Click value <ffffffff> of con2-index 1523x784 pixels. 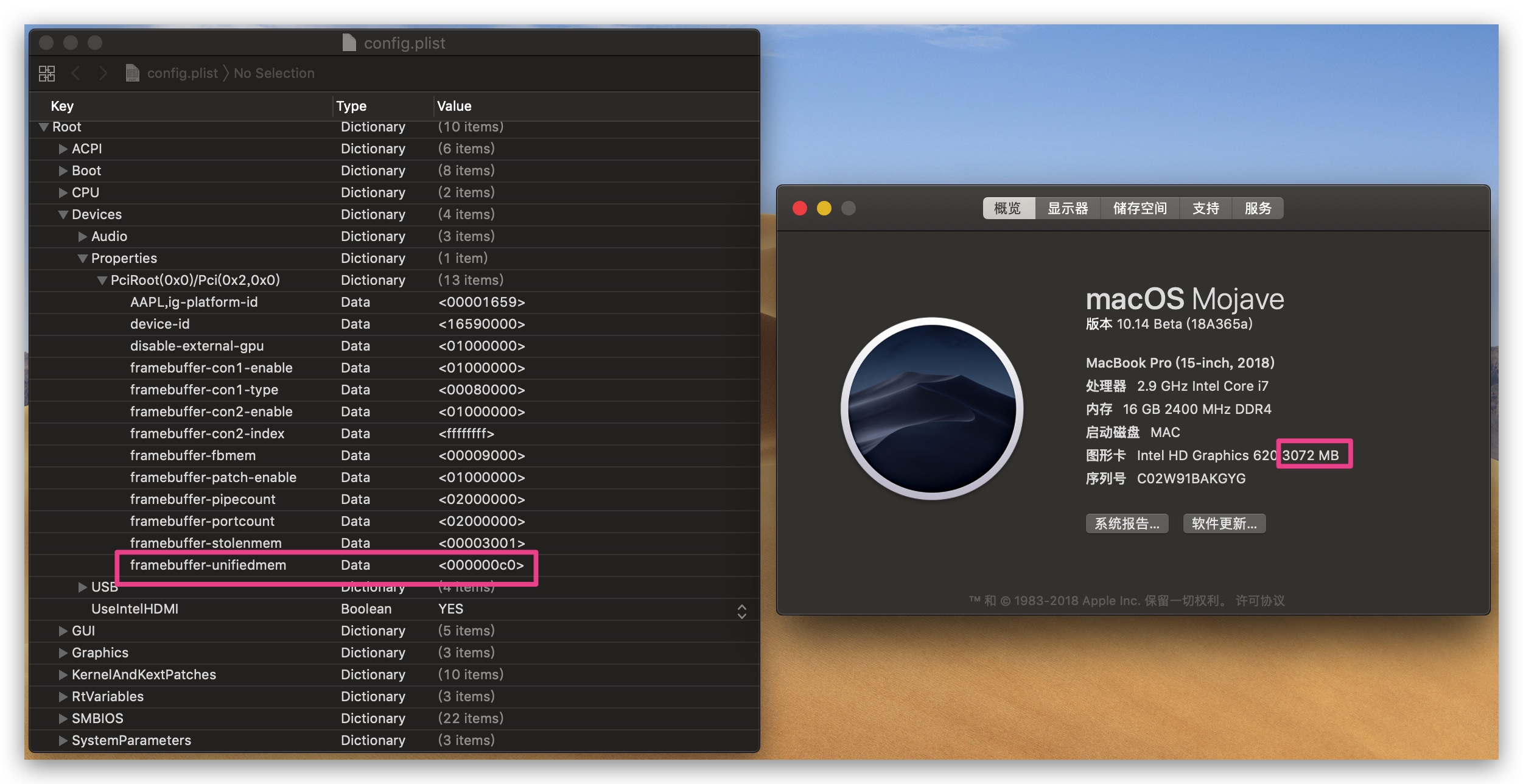pos(466,434)
